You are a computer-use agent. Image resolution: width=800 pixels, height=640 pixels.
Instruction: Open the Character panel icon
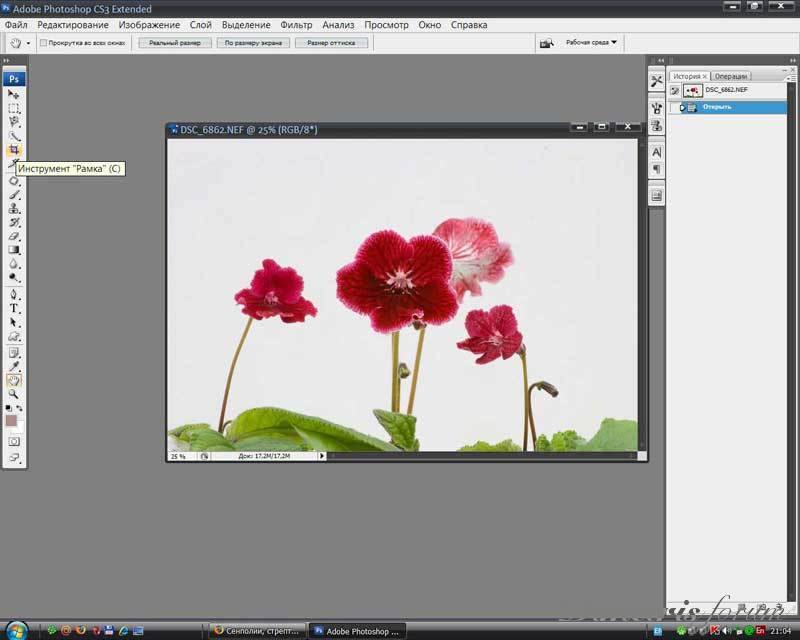(x=657, y=152)
